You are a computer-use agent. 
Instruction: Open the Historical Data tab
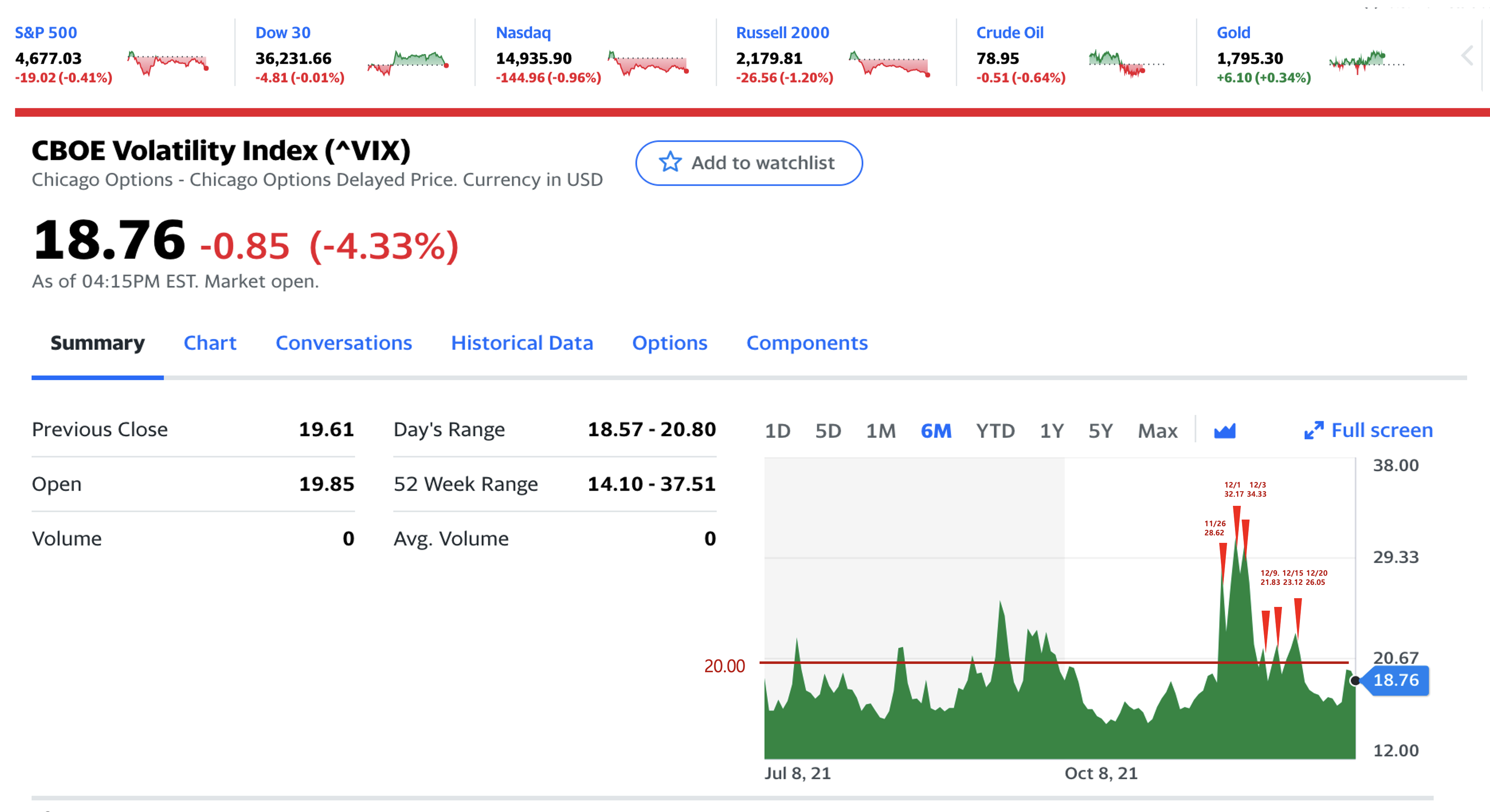click(x=522, y=343)
